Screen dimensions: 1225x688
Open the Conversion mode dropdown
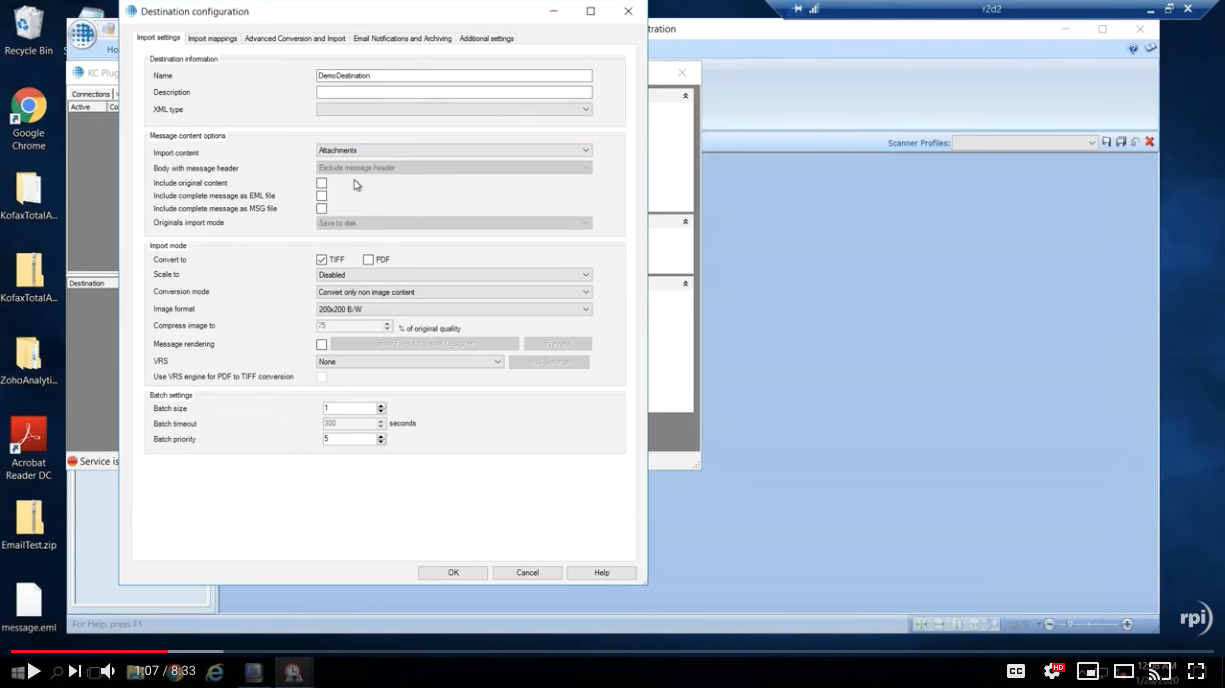coord(454,292)
